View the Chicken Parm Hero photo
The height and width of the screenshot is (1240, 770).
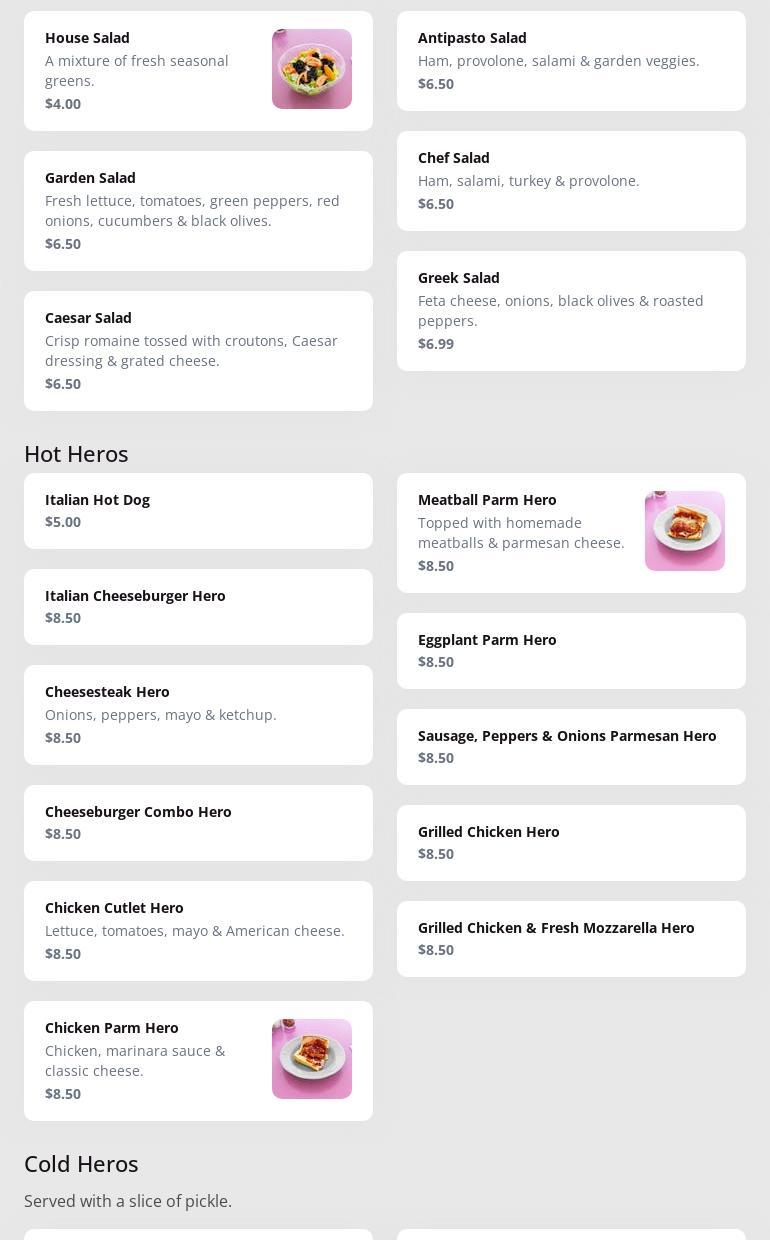pos(311,1059)
